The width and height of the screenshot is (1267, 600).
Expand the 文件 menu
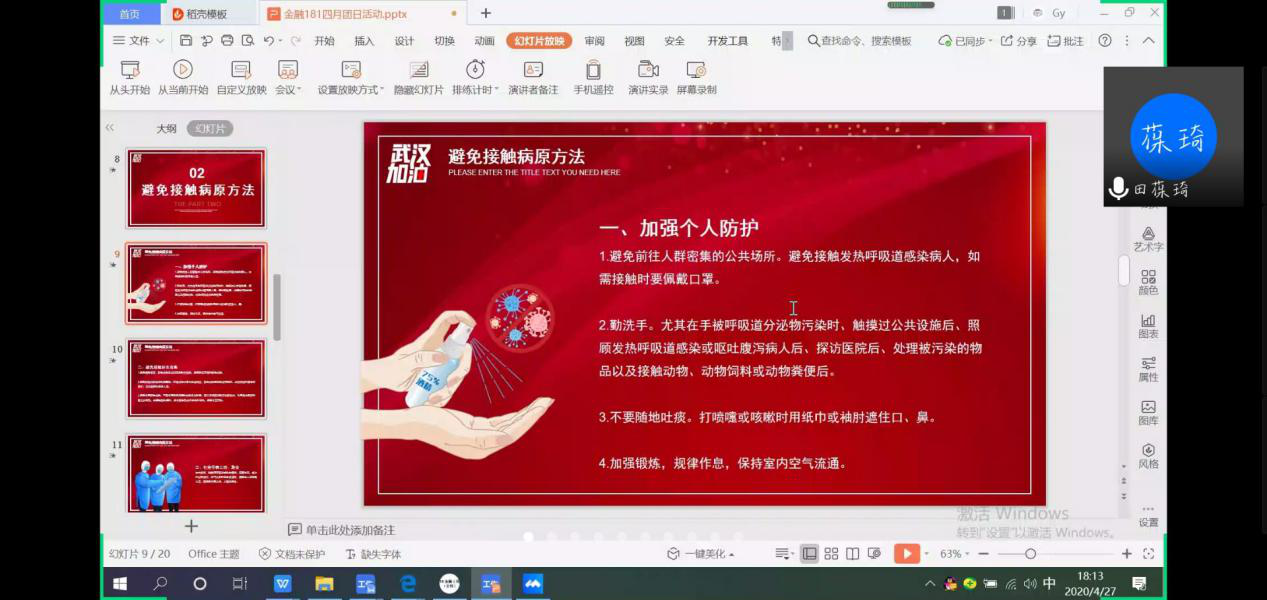tap(131, 41)
